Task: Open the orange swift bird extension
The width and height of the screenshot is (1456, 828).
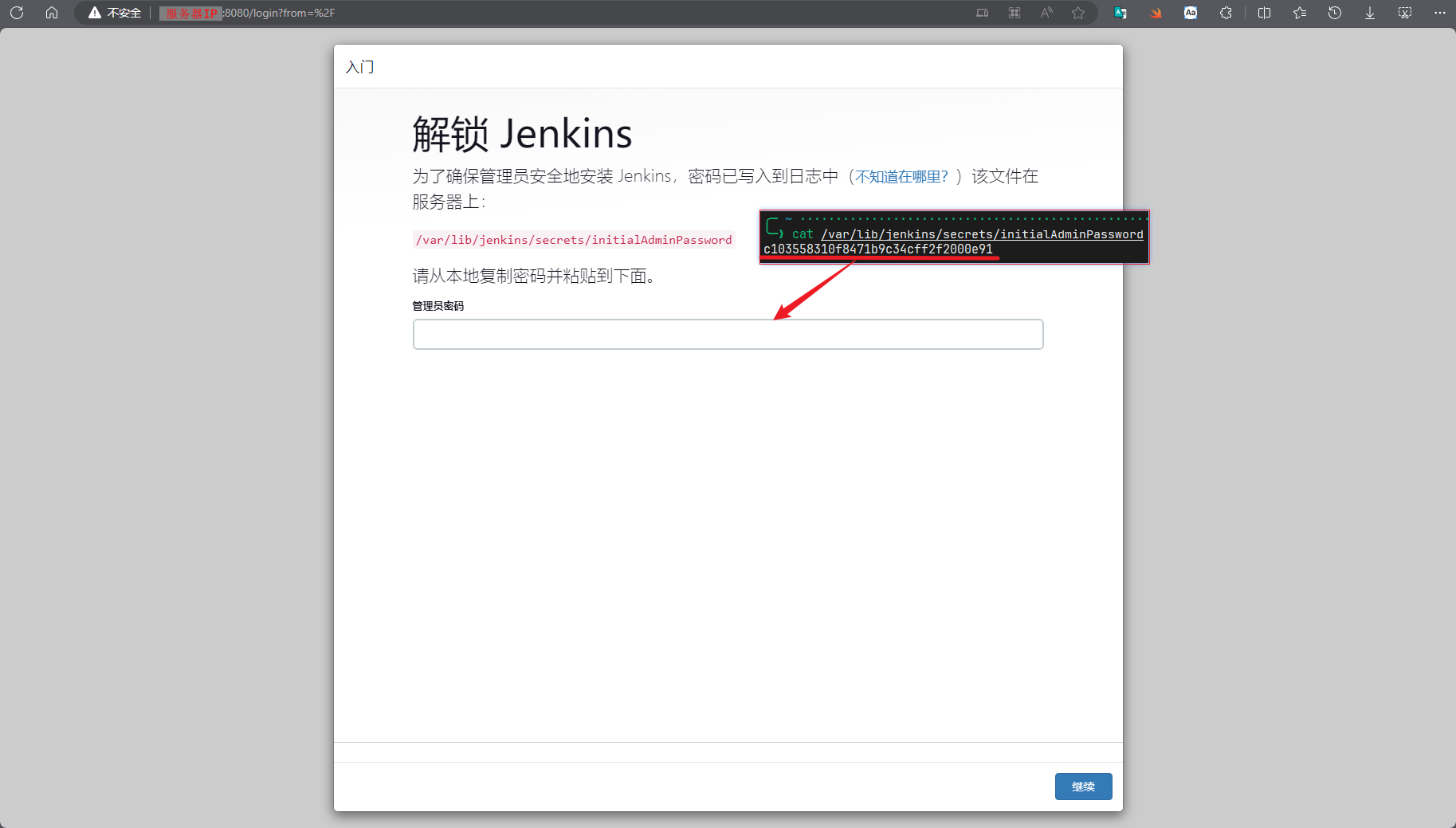Action: click(x=1156, y=13)
